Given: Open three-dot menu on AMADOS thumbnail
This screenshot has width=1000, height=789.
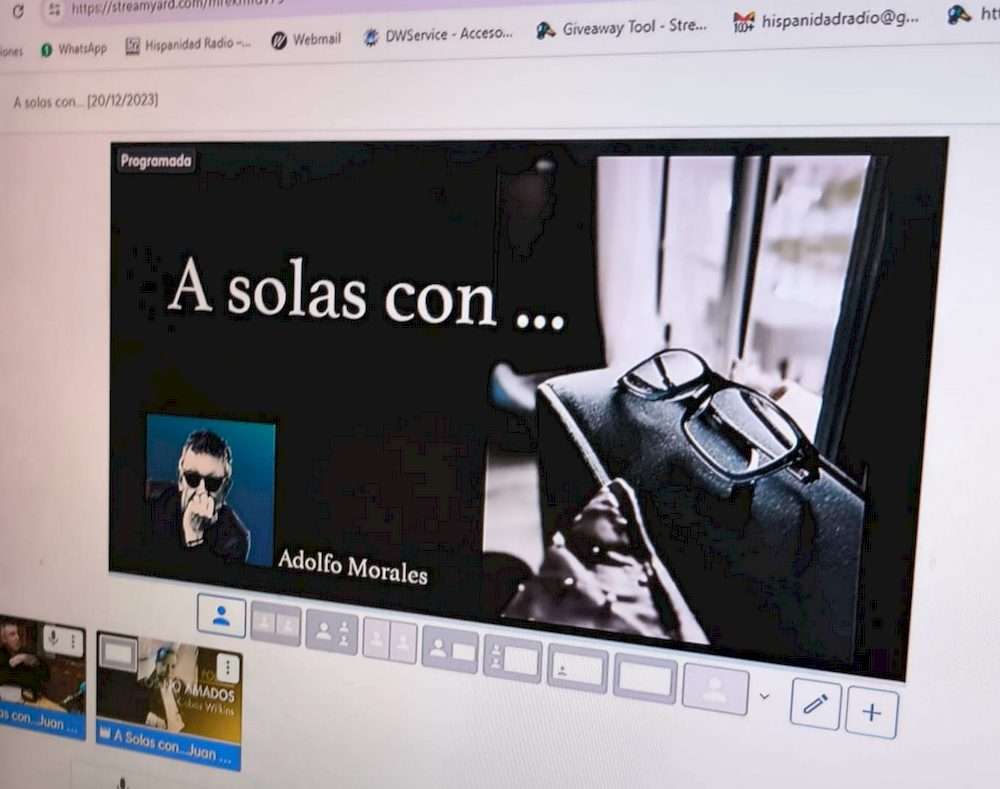Looking at the screenshot, I should point(228,667).
